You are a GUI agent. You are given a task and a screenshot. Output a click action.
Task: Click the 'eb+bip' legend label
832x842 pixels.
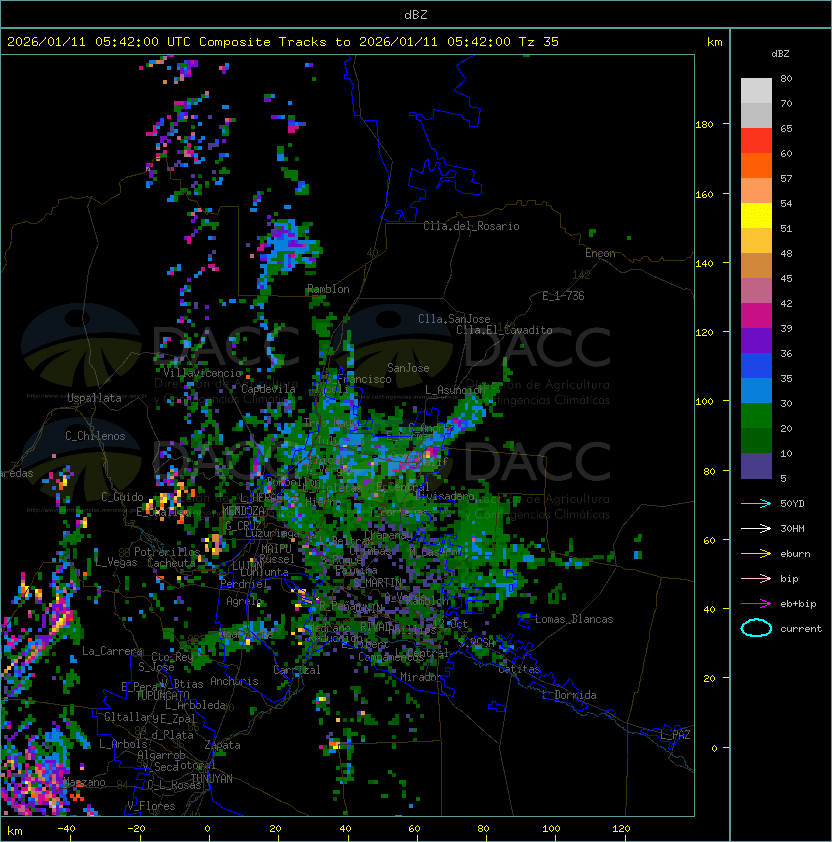tap(798, 604)
